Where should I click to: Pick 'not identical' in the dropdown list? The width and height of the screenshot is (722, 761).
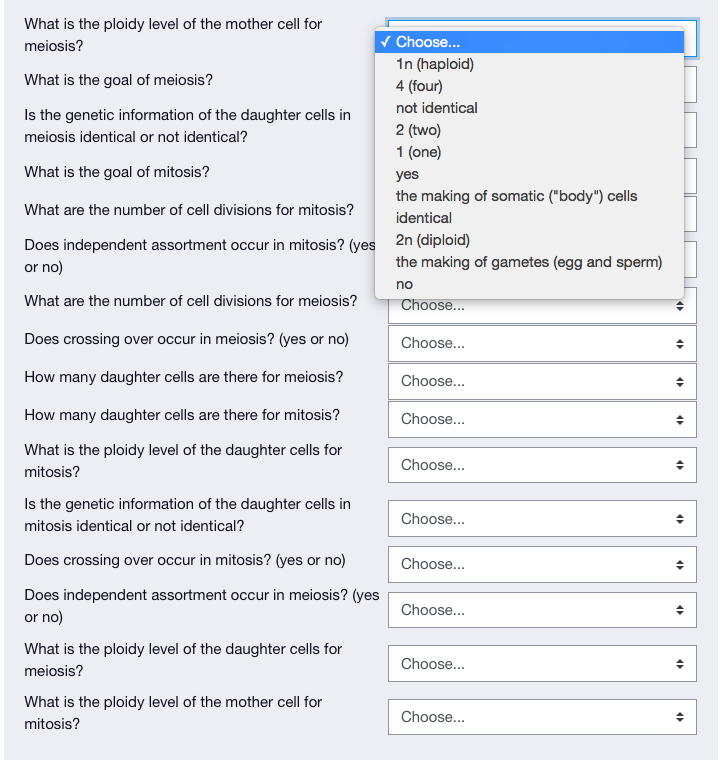[x=529, y=108]
